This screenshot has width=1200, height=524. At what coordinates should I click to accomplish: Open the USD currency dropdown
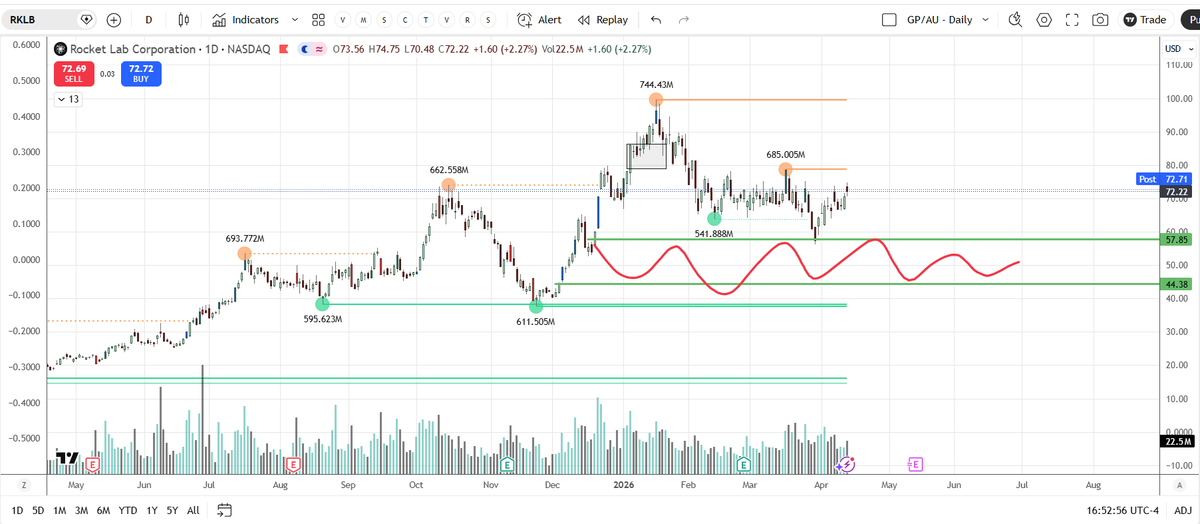[x=1177, y=48]
